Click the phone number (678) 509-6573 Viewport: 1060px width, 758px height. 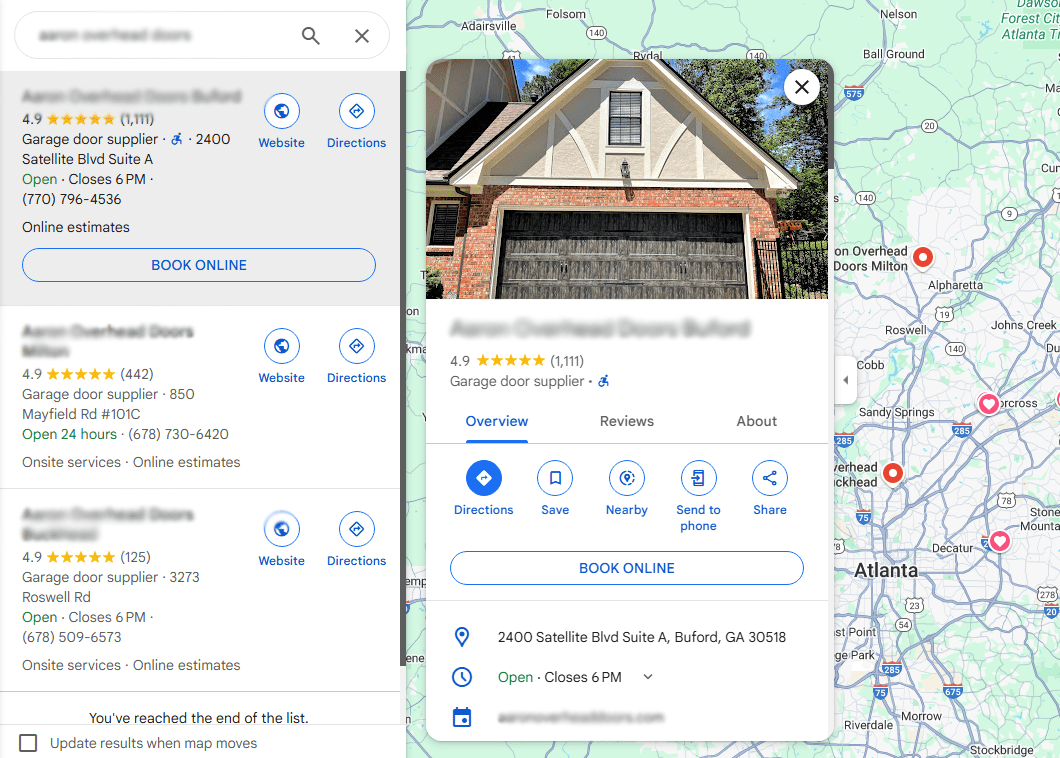click(x=72, y=638)
